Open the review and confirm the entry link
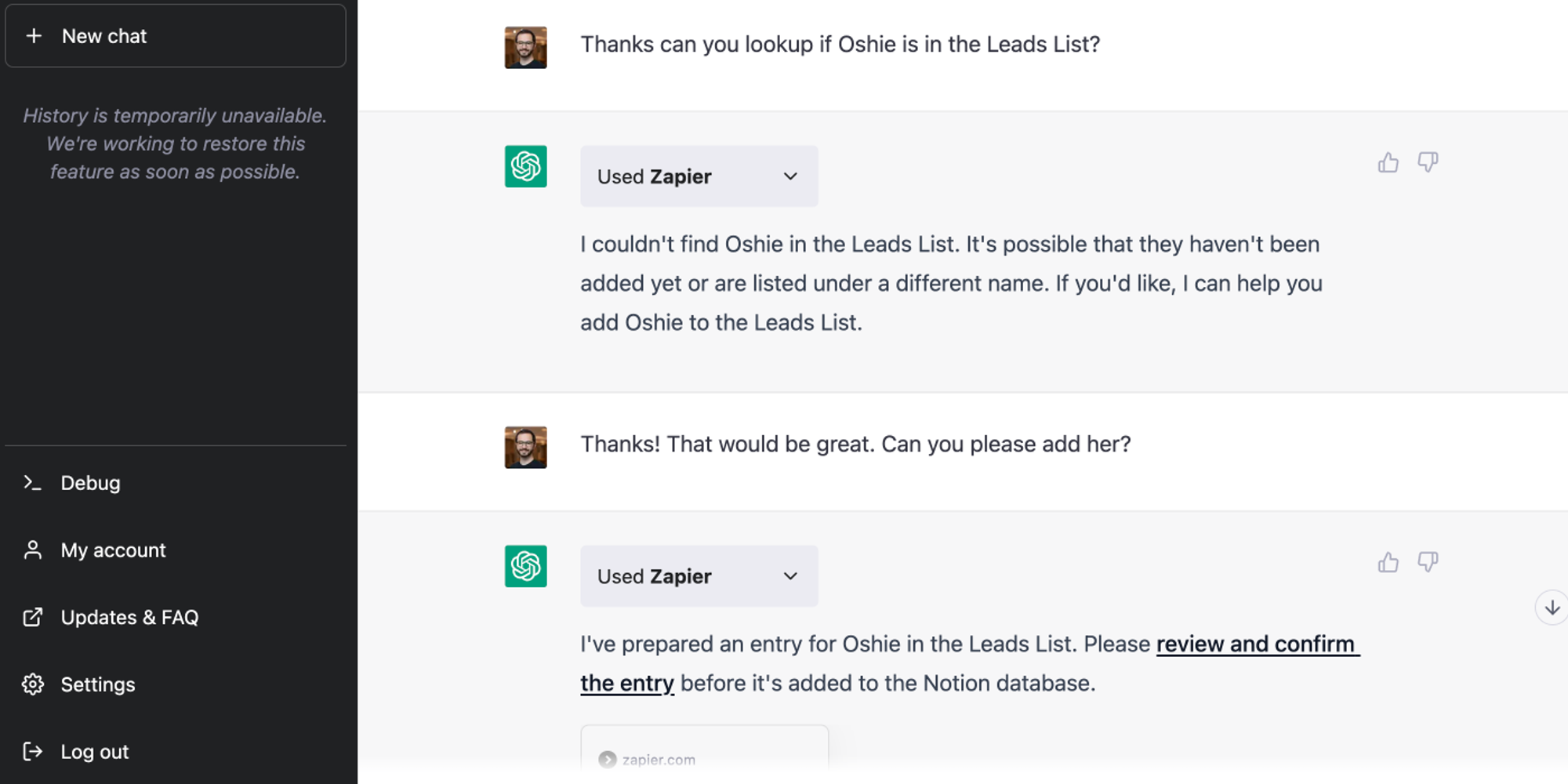This screenshot has height=784, width=1568. (1258, 644)
